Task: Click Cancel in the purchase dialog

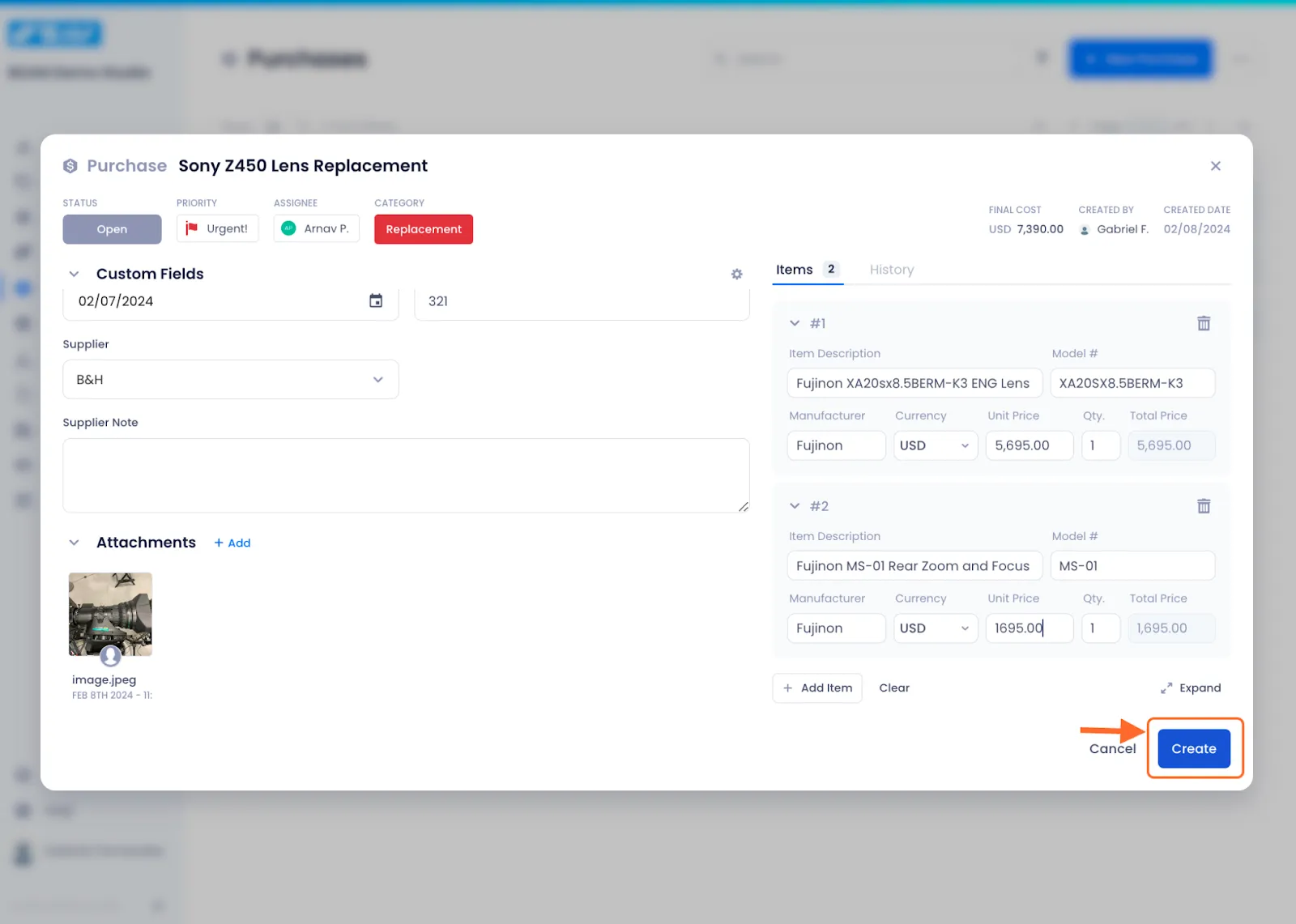Action: 1112,748
